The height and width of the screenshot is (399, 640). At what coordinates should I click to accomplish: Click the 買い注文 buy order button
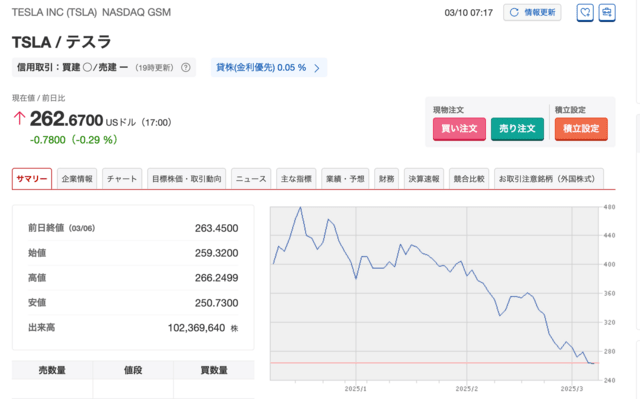[459, 129]
